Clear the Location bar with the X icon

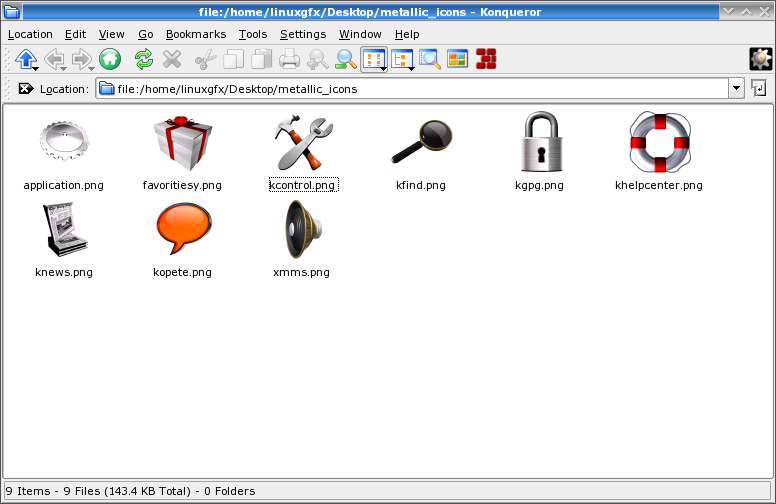[26, 89]
